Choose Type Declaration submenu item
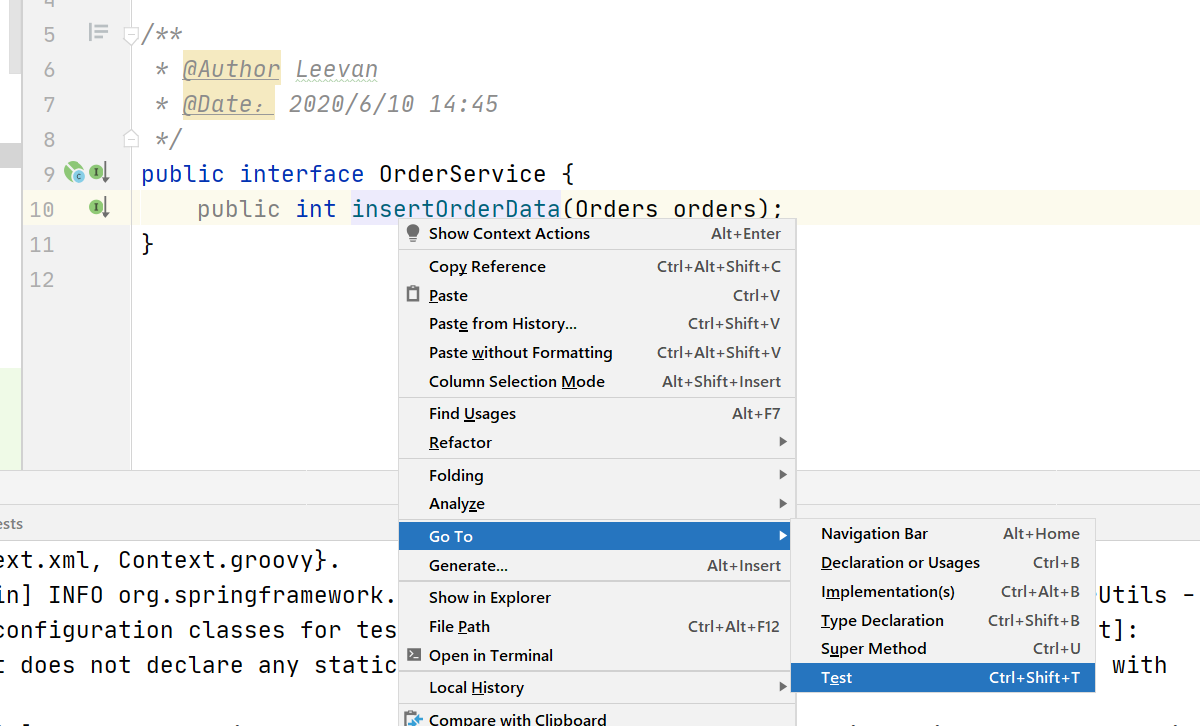Screen dimensions: 1200x726 click(x=943, y=621)
